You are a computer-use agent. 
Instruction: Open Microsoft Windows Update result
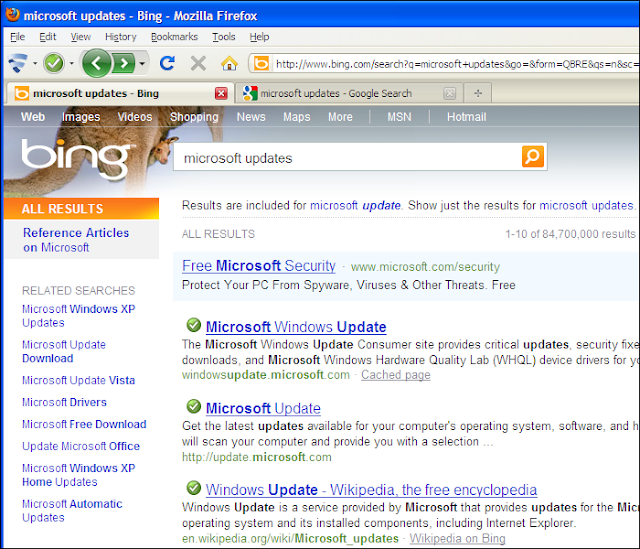click(296, 327)
